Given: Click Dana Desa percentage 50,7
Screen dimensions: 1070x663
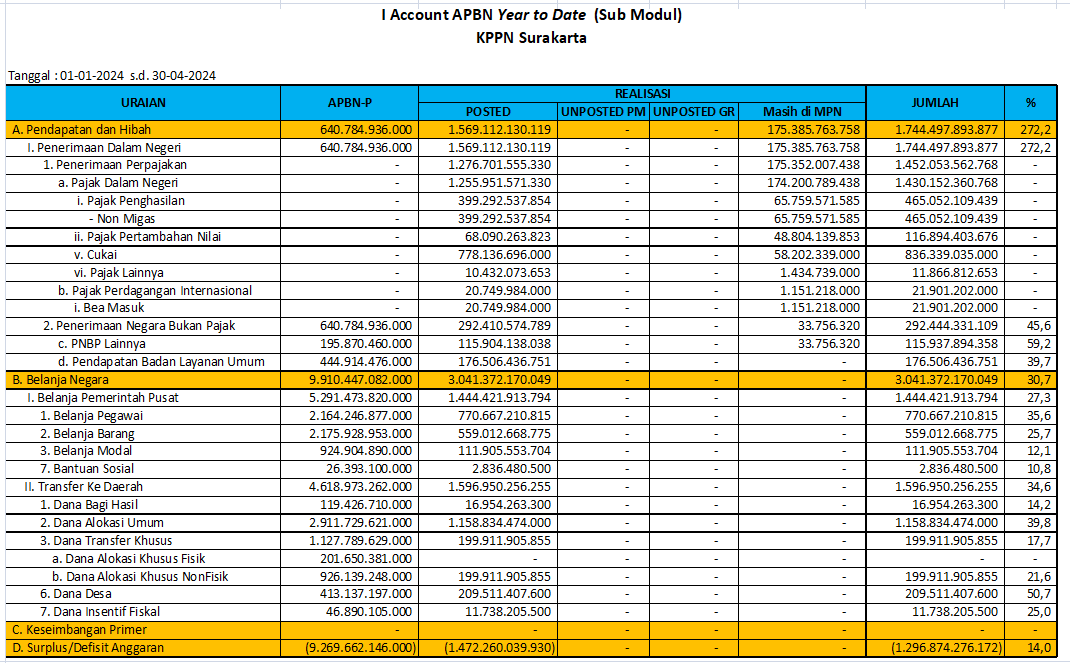Looking at the screenshot, I should [1039, 594].
